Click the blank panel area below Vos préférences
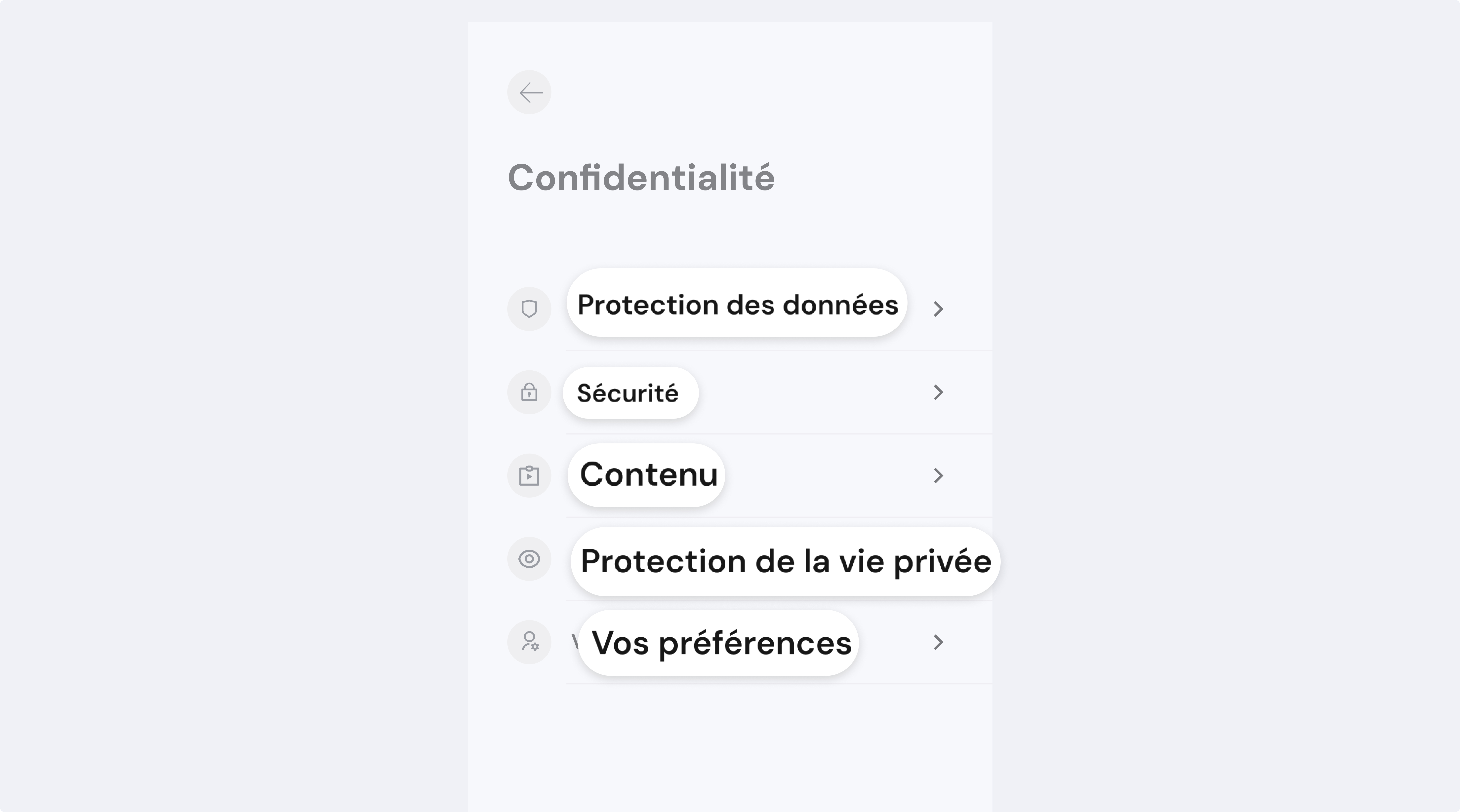The width and height of the screenshot is (1460, 812). [x=730, y=748]
